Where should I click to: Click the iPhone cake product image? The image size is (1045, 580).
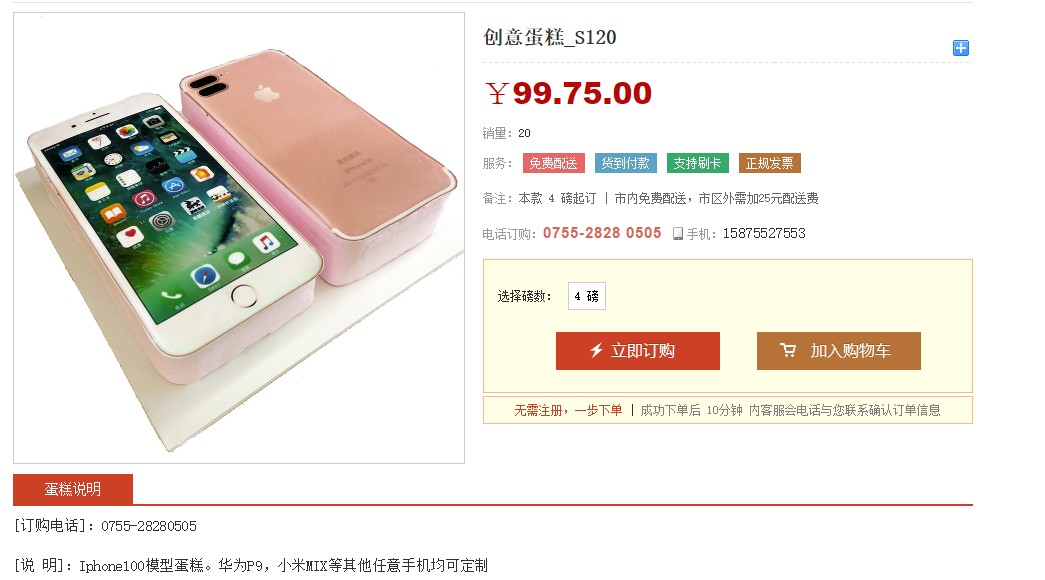coord(238,237)
